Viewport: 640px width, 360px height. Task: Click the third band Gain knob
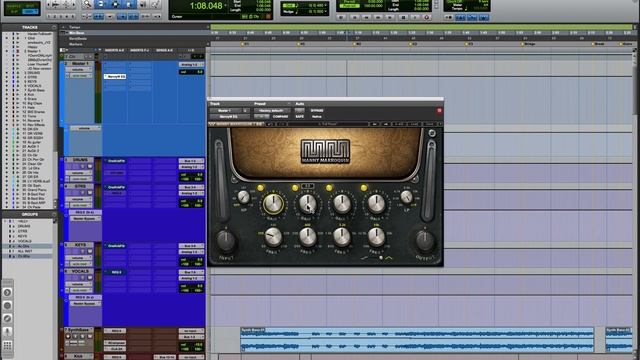click(342, 204)
